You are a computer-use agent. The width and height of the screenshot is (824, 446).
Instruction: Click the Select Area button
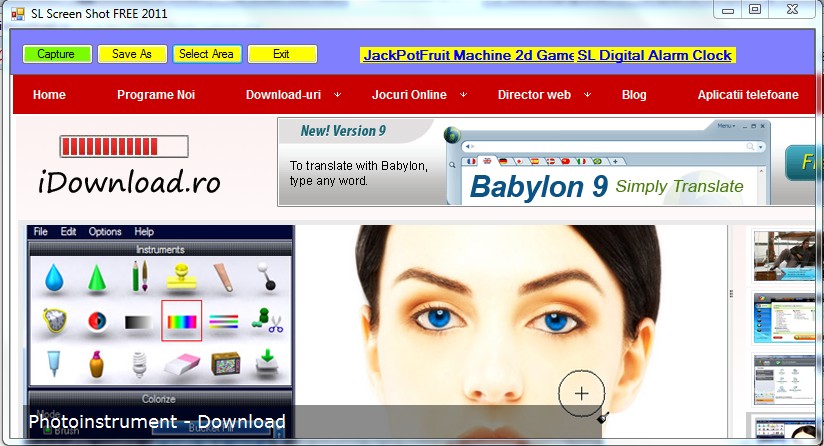point(207,54)
